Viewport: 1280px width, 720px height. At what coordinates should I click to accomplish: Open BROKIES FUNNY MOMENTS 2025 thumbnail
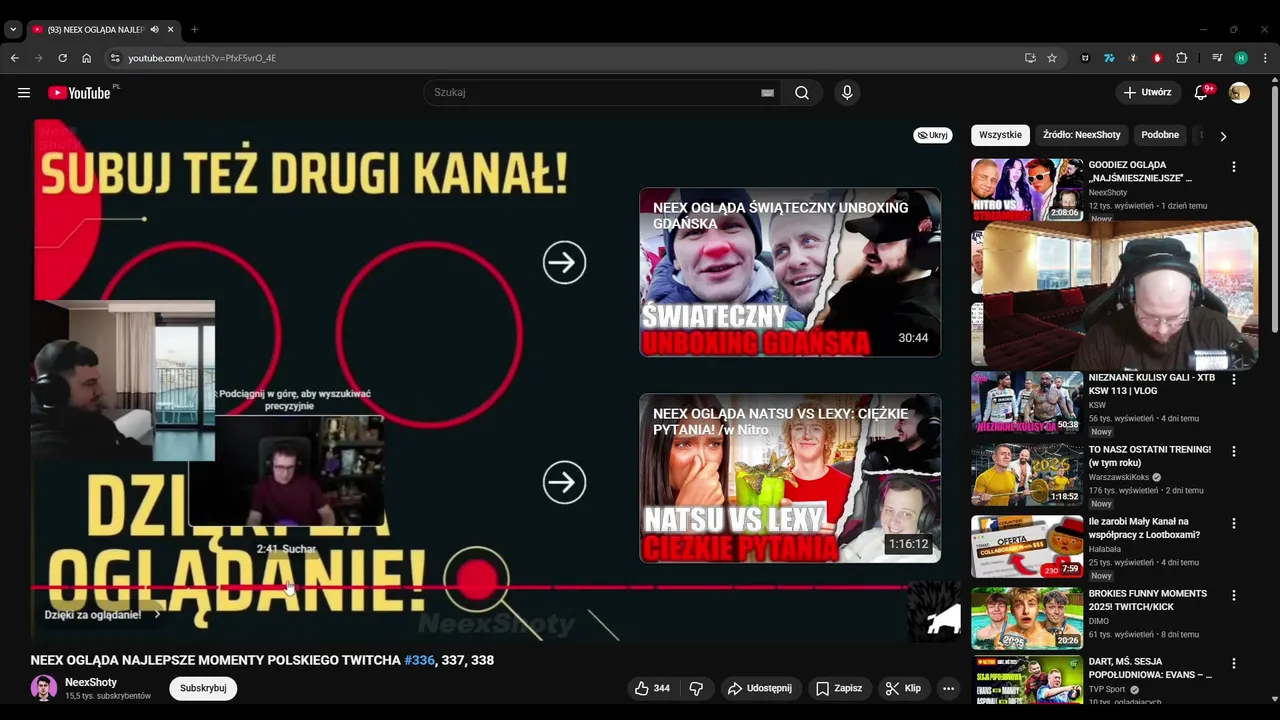tap(1027, 618)
